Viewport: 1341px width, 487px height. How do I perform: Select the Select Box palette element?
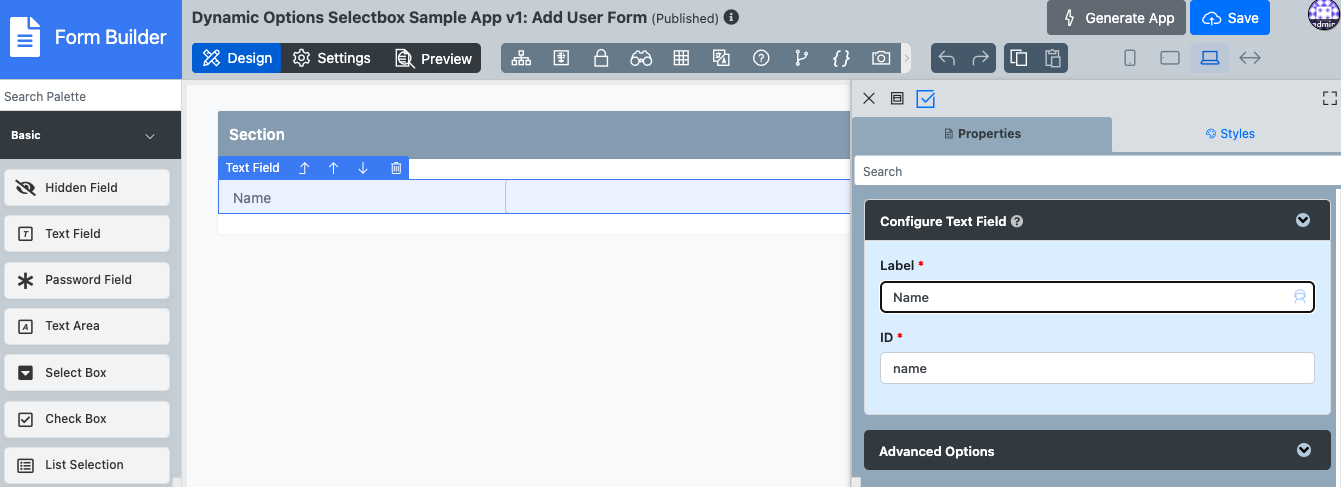[x=87, y=373]
